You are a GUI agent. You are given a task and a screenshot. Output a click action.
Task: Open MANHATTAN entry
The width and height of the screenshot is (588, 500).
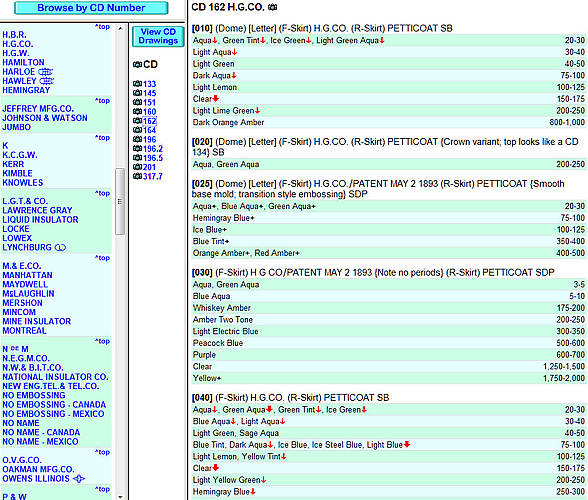[x=27, y=275]
